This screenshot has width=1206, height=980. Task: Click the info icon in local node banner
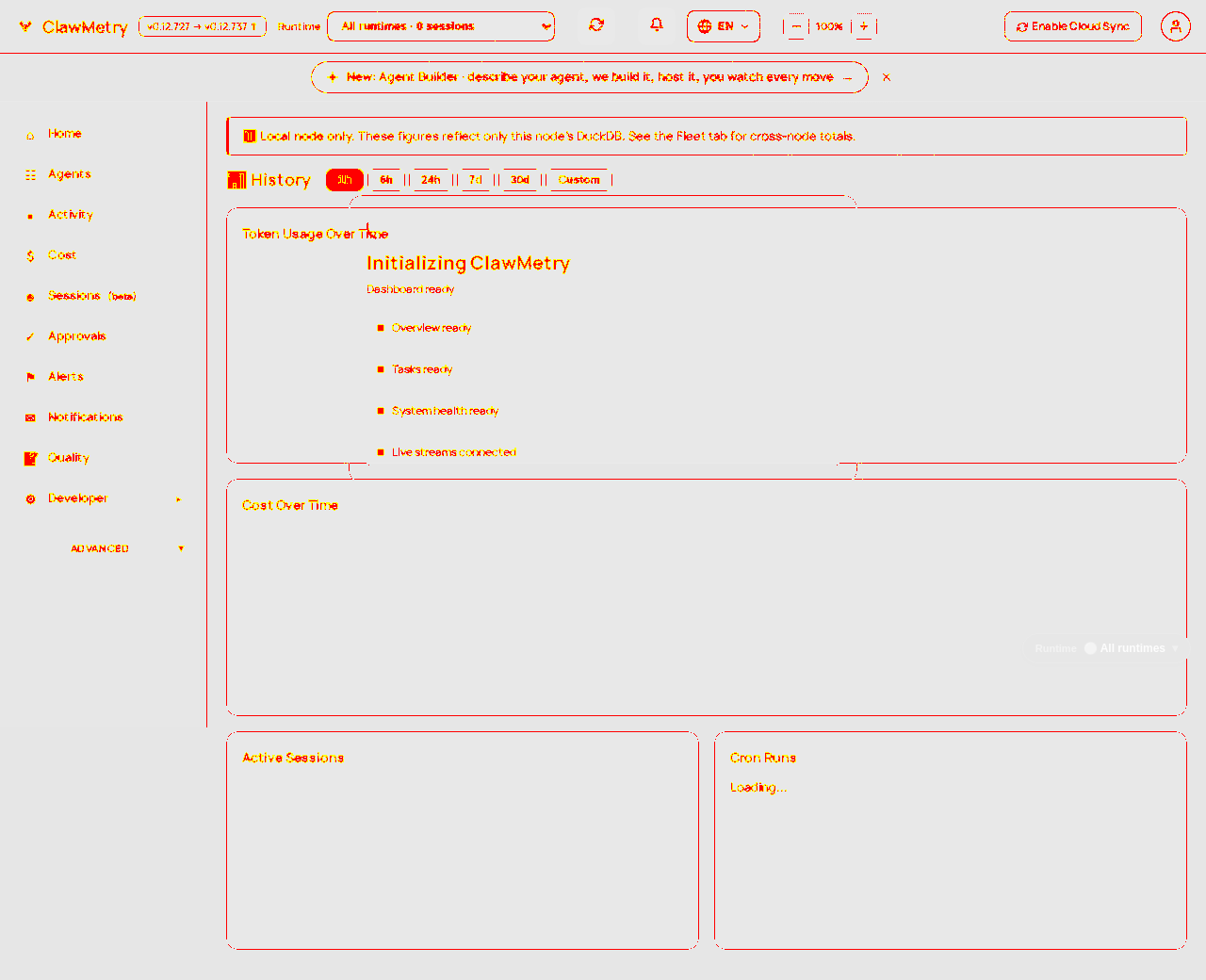pyautogui.click(x=250, y=136)
